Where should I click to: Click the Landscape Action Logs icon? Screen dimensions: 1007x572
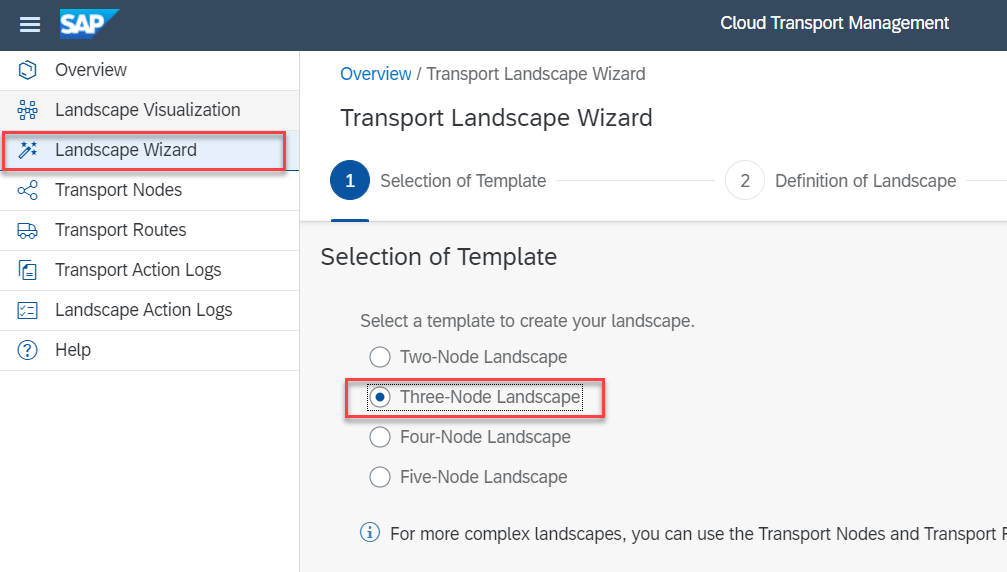tap(28, 310)
